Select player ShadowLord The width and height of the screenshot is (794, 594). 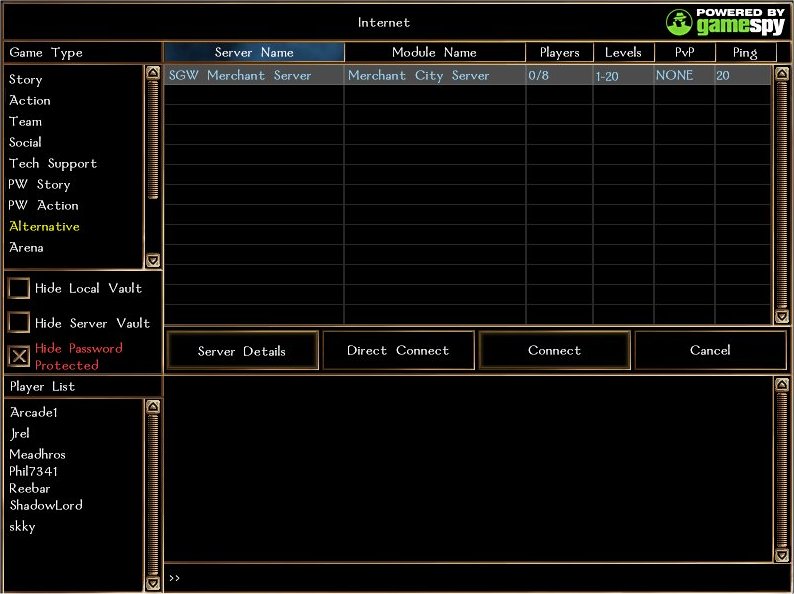46,505
